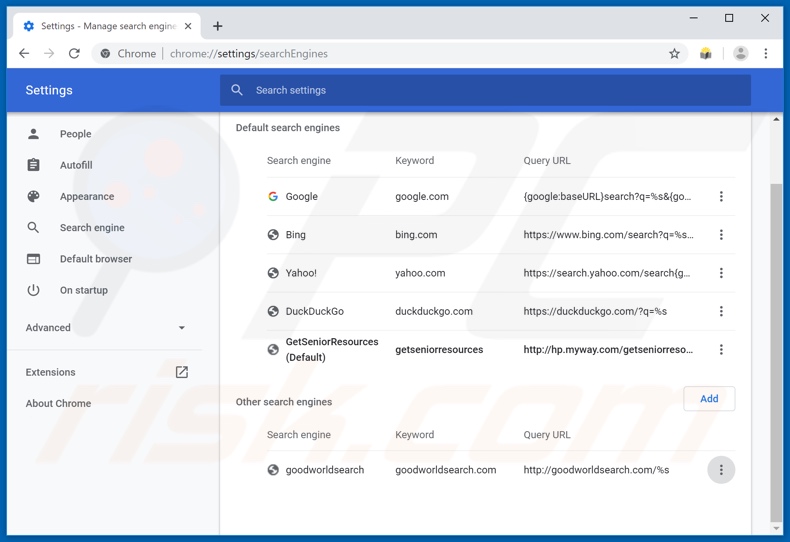Click the Add search engine button
Viewport: 790px width, 542px height.
click(x=709, y=399)
